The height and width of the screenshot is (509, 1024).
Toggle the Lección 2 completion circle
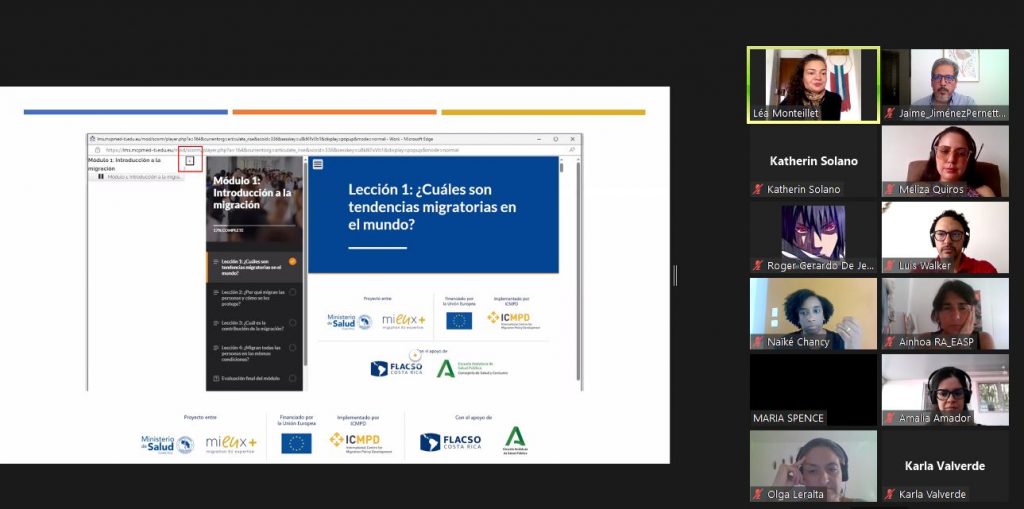[292, 293]
